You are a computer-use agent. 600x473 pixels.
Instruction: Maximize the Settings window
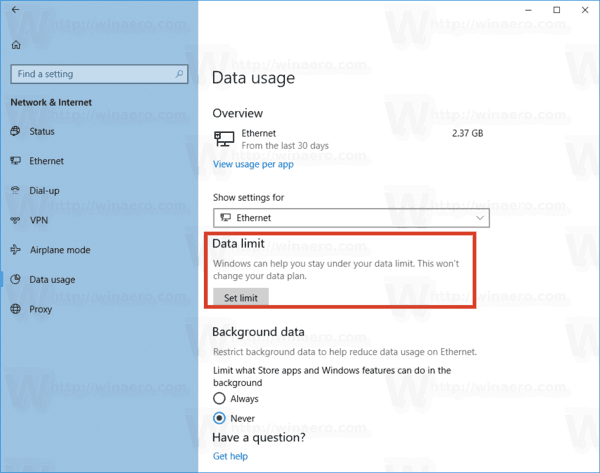point(557,10)
